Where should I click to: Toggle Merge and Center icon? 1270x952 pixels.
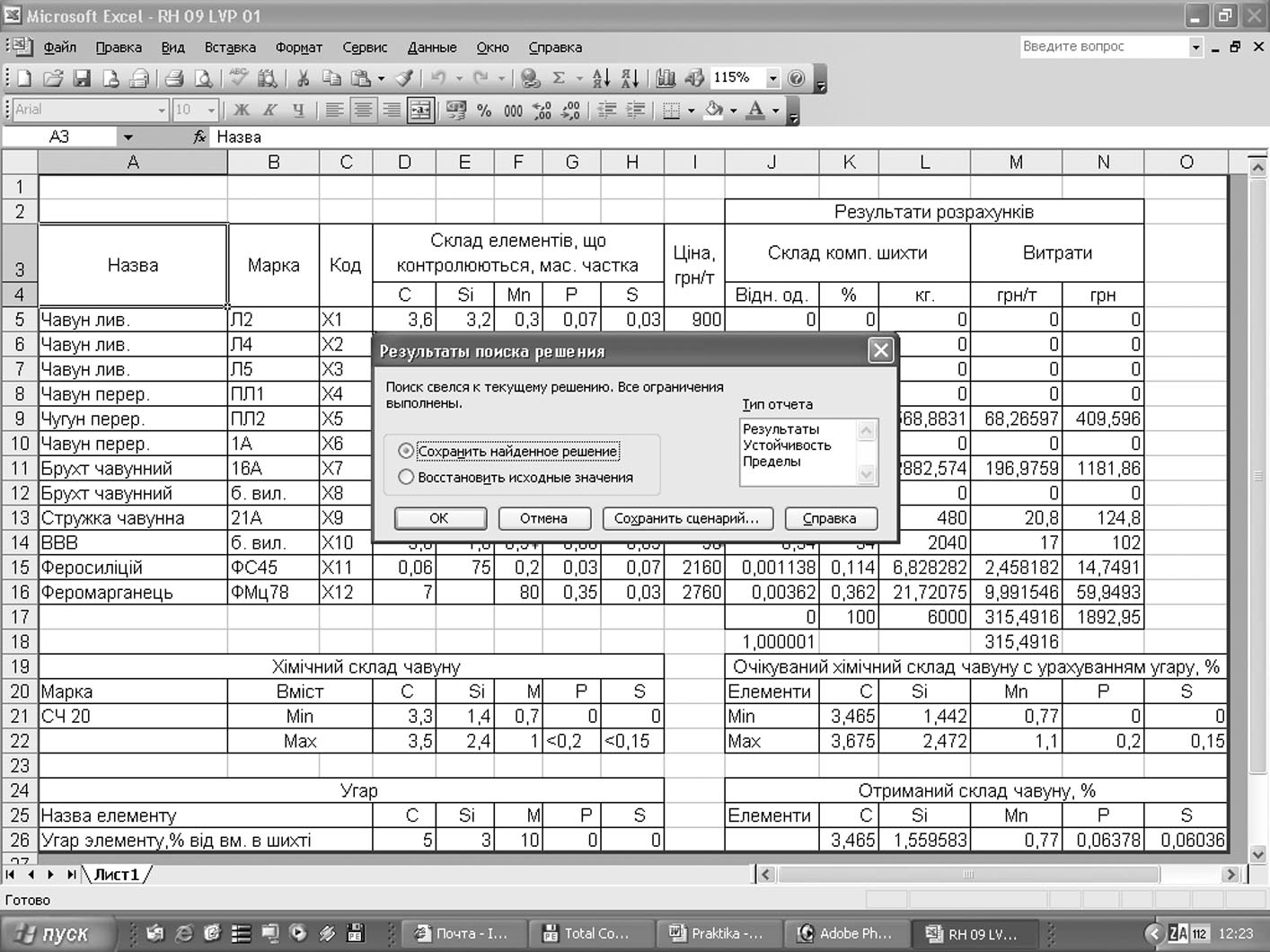tap(420, 110)
